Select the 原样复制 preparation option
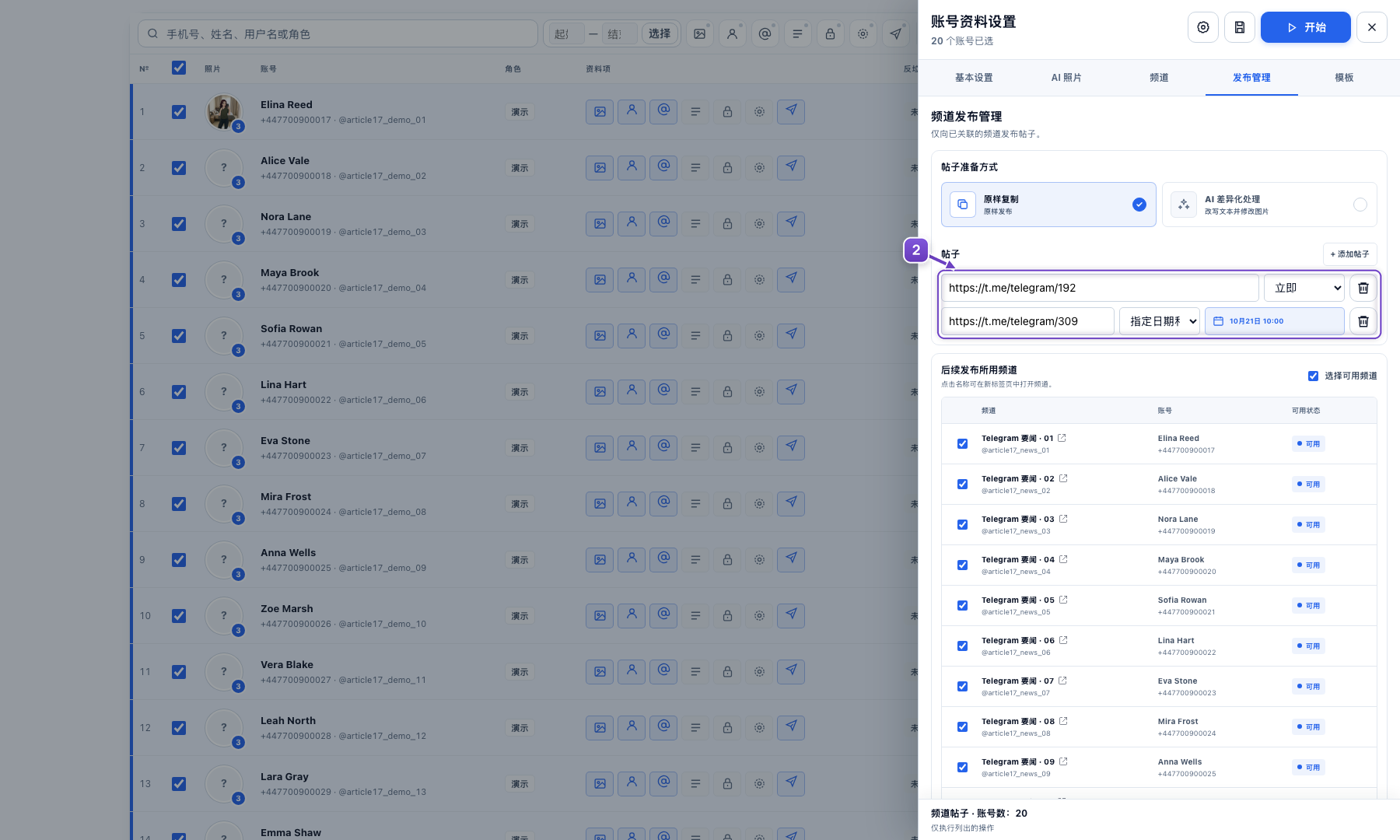Viewport: 1400px width, 840px height. pyautogui.click(x=1048, y=205)
